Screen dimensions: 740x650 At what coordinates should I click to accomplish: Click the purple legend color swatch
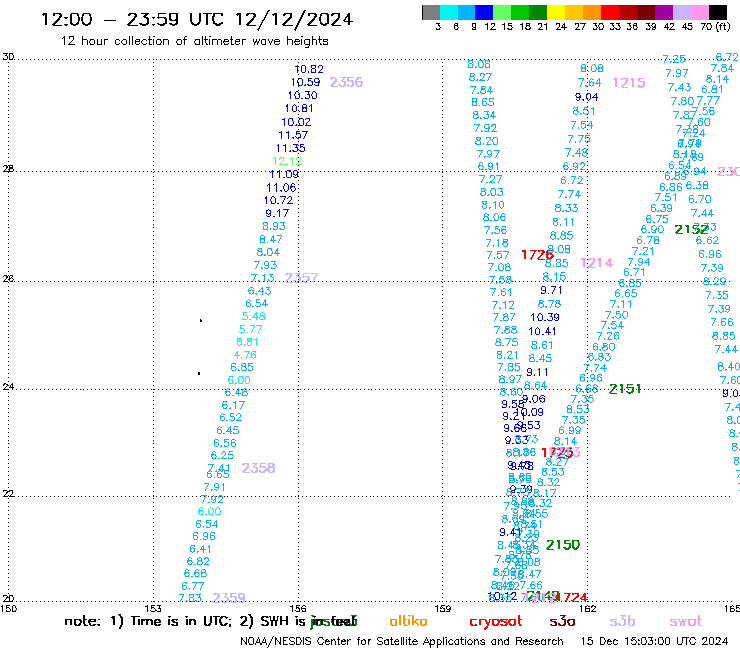pos(664,12)
